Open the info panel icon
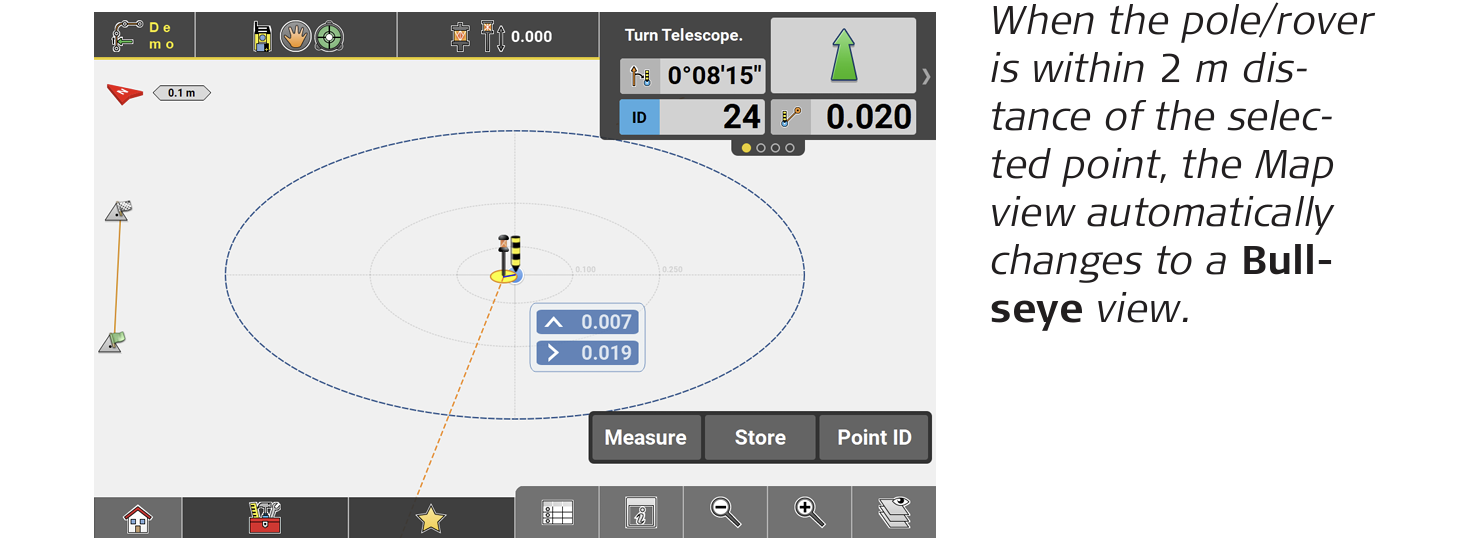Screen dimensions: 1458x548 [x=641, y=512]
